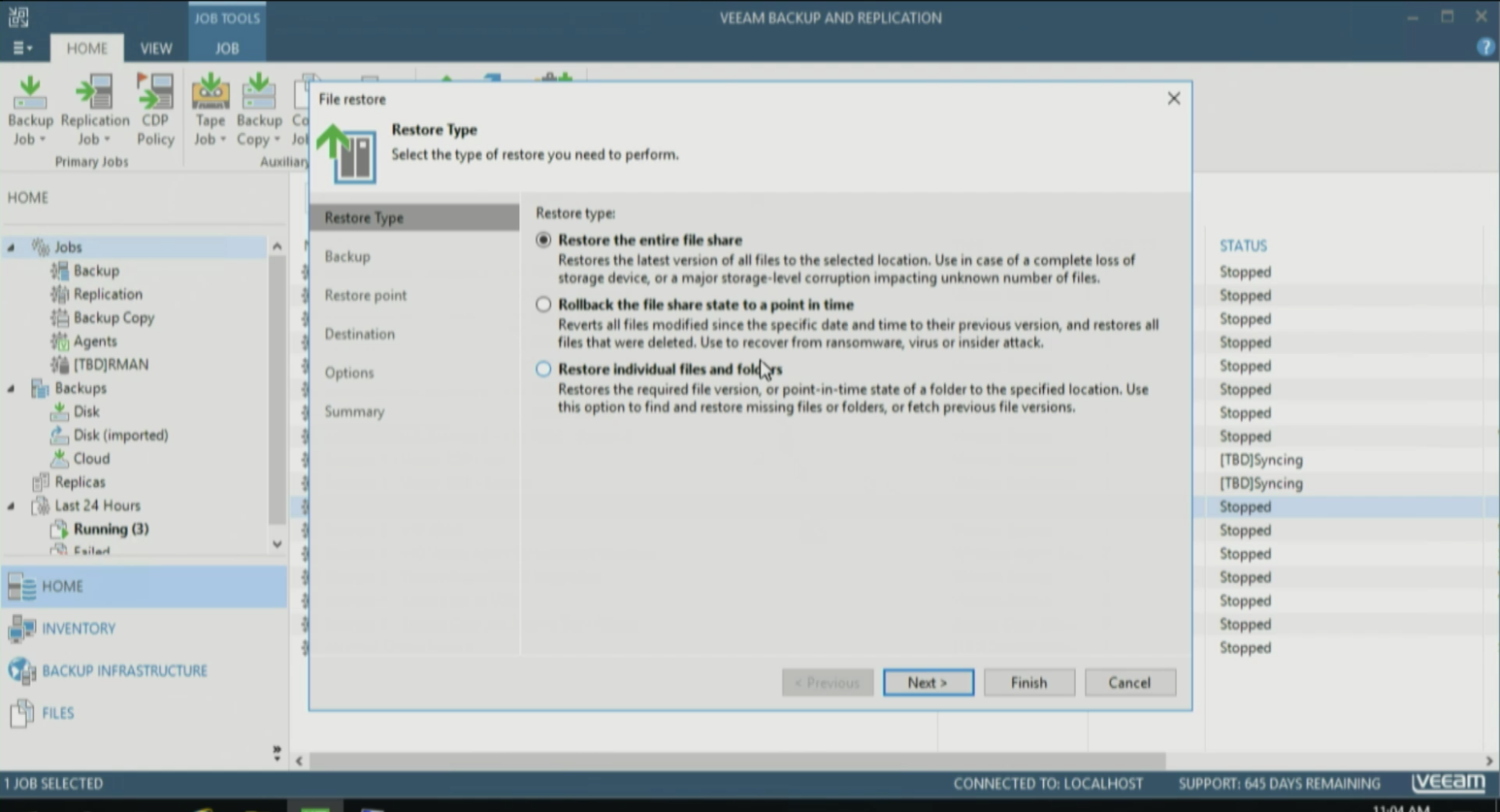Select Restore the entire file share option
This screenshot has width=1500, height=812.
(x=543, y=240)
